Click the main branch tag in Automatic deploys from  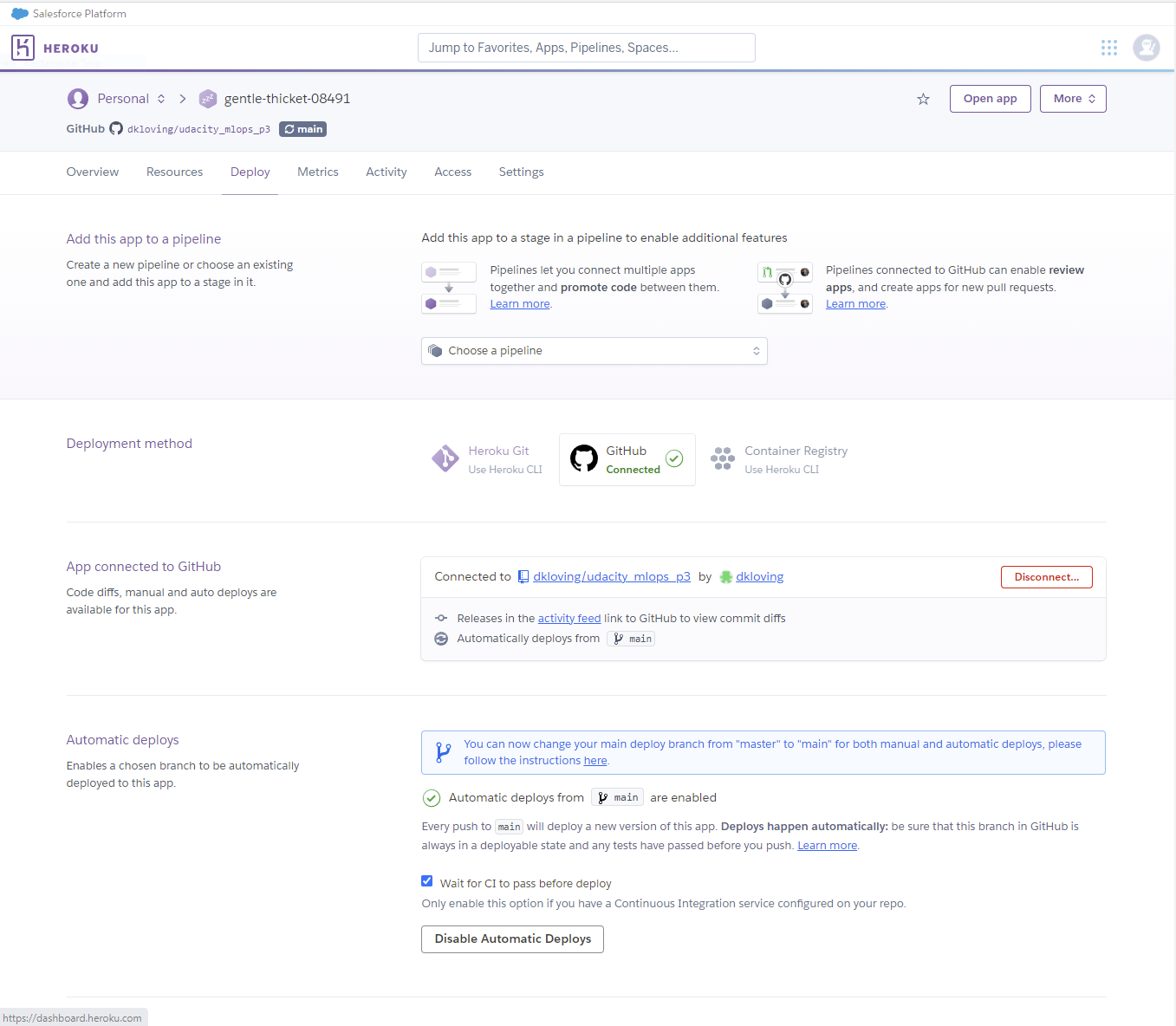618,798
